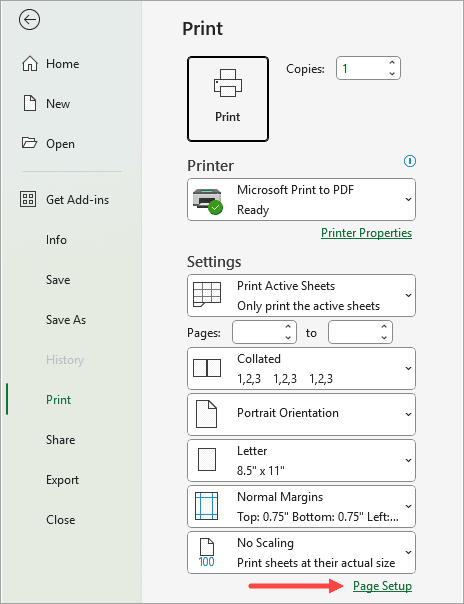Open the Letter paper size dropdown

302,460
